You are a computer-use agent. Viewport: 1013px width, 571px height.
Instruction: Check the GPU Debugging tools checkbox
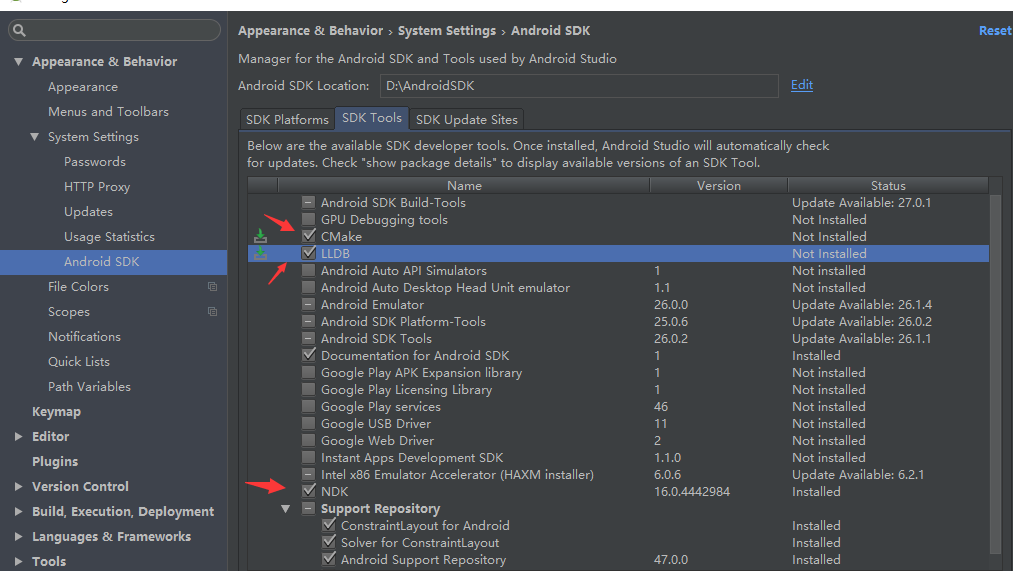click(309, 219)
